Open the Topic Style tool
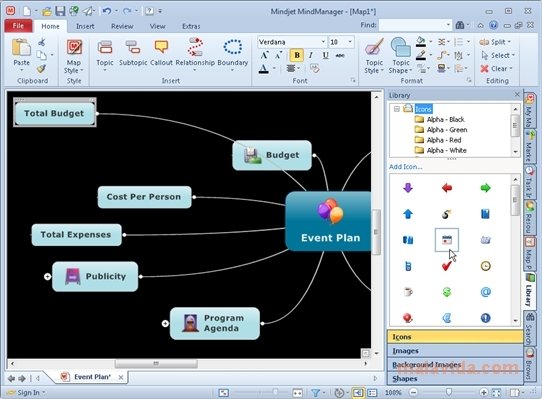Viewport: 542px width, 399px height. pos(374,55)
